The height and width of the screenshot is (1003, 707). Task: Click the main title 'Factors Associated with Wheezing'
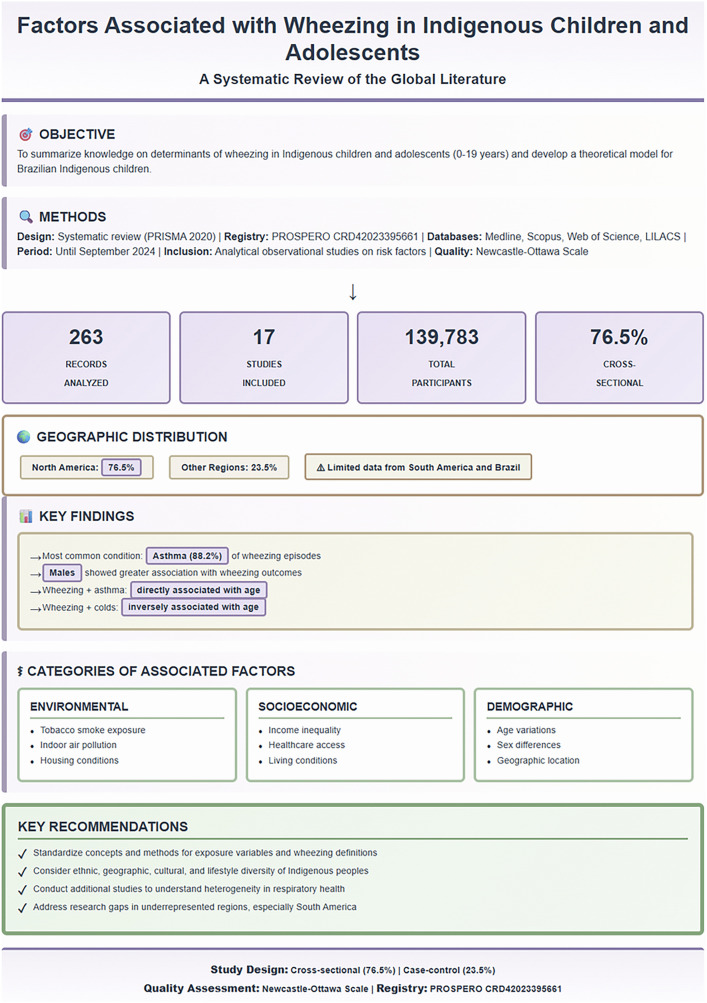tap(353, 38)
